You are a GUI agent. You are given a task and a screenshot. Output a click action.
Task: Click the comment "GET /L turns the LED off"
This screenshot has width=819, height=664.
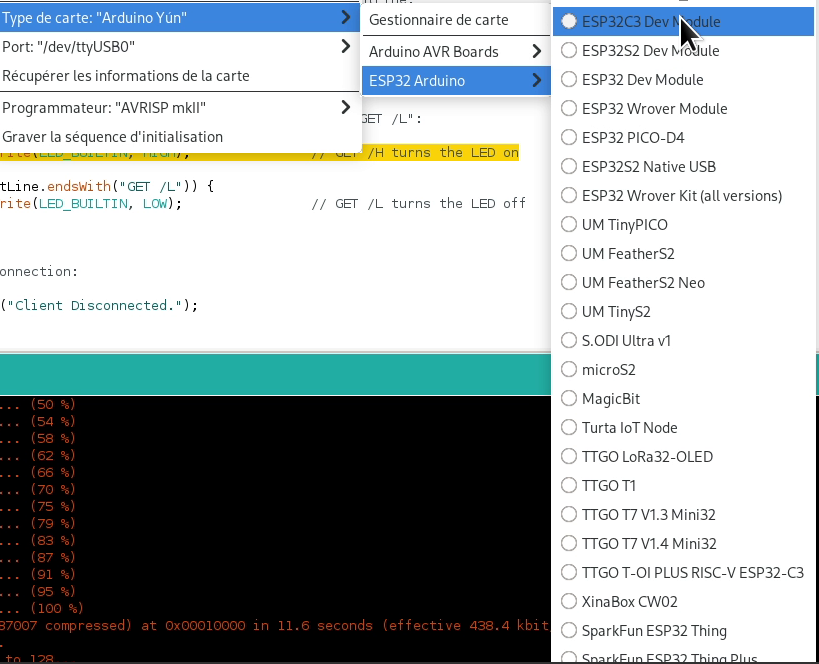[418, 203]
